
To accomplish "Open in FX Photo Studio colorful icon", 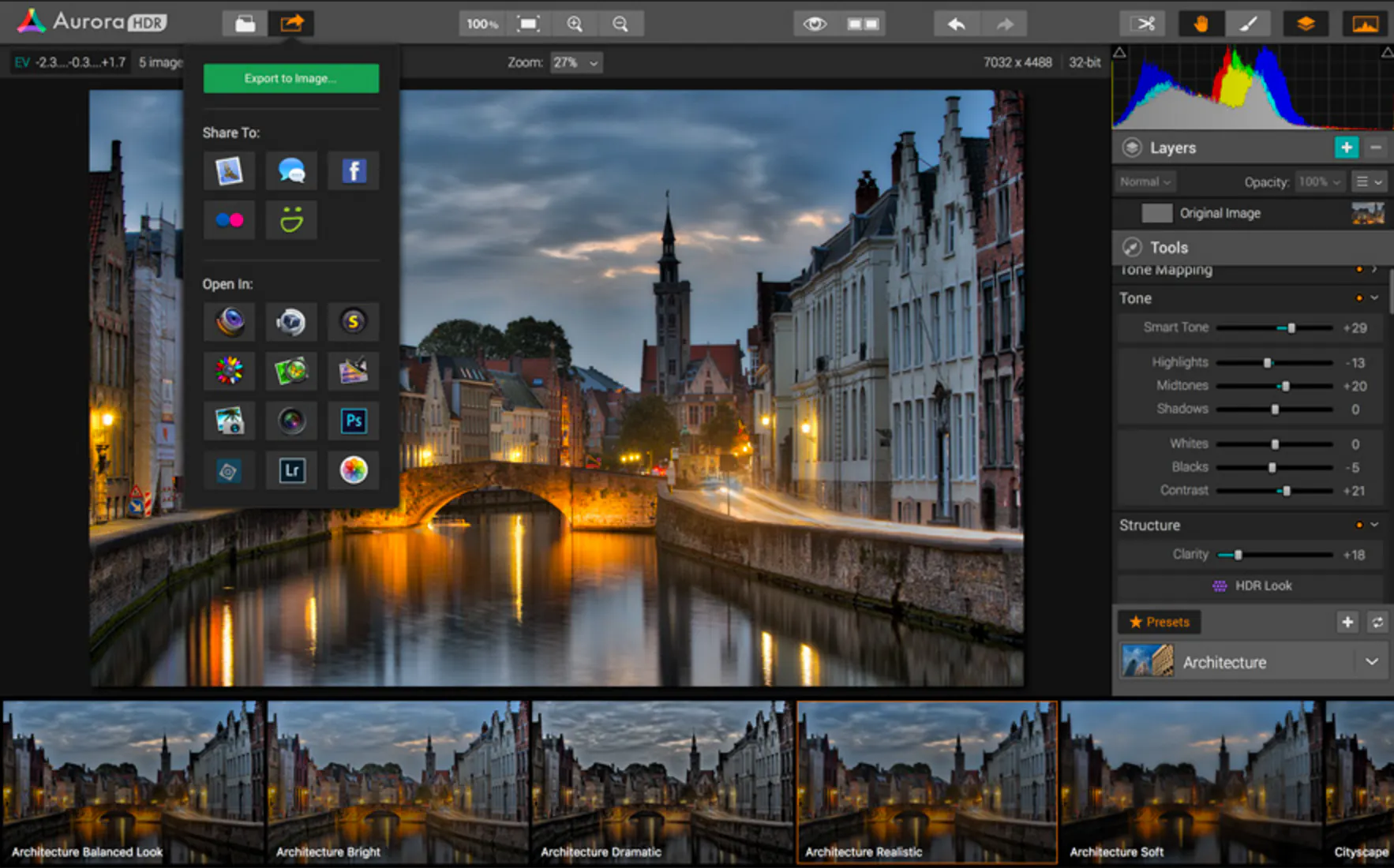I will (229, 371).
